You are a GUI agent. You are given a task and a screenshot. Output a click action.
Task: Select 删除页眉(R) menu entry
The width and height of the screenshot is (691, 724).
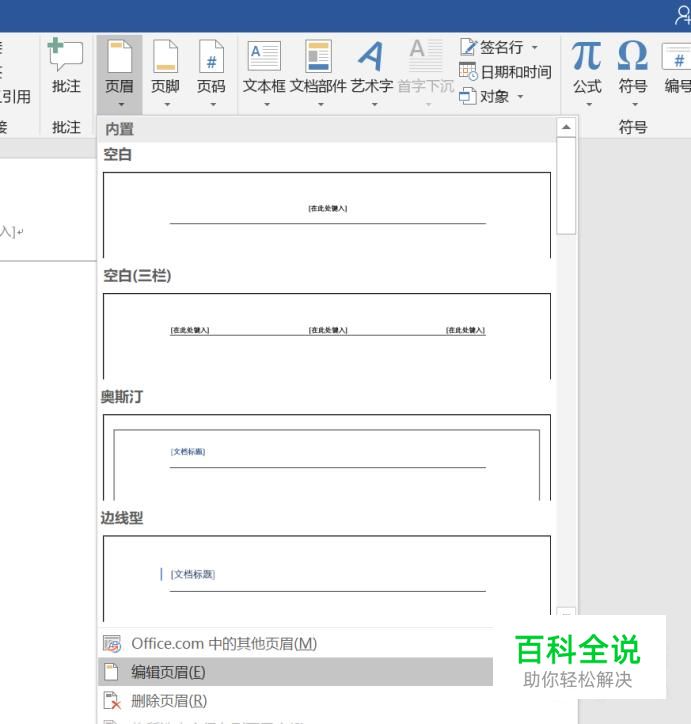pyautogui.click(x=295, y=700)
